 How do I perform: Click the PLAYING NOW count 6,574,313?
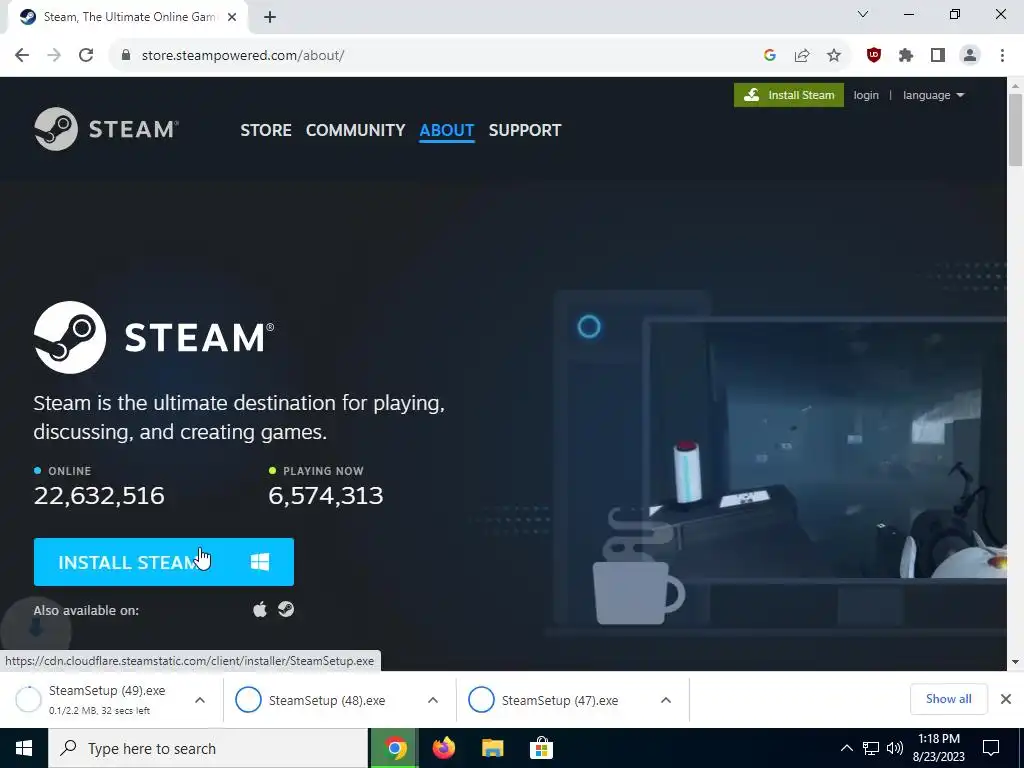click(x=326, y=496)
